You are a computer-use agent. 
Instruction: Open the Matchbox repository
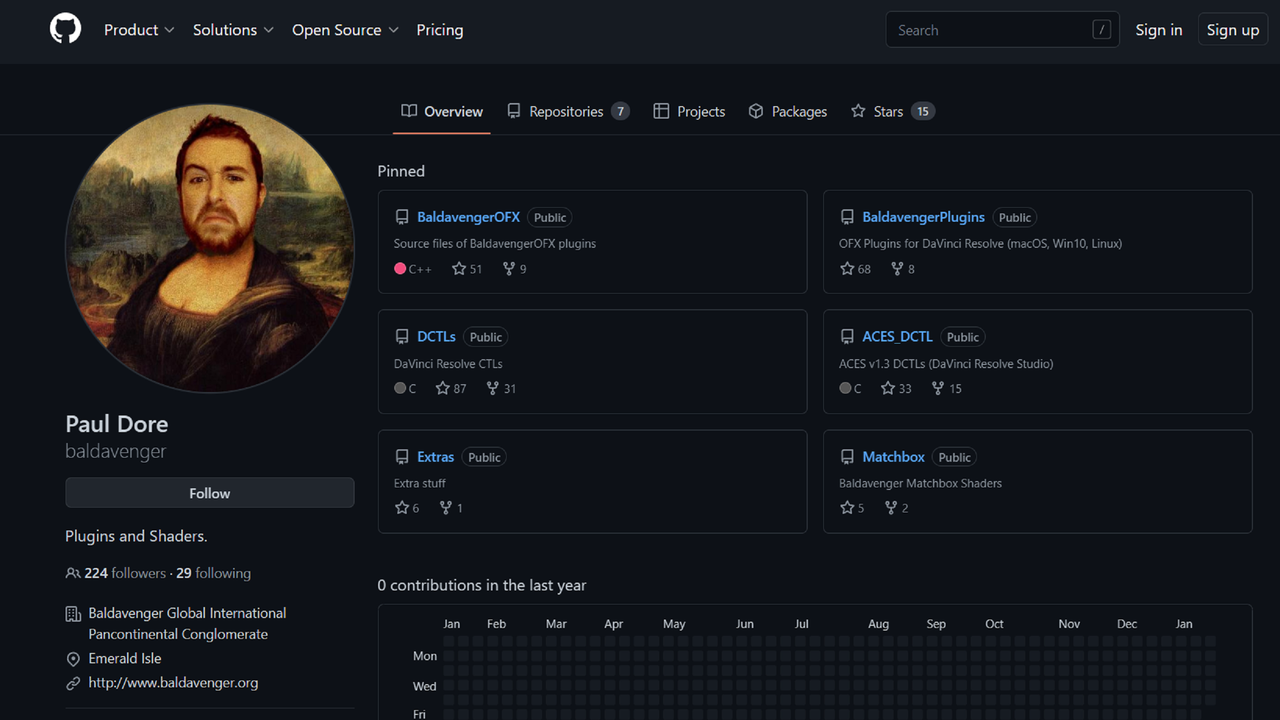click(894, 457)
